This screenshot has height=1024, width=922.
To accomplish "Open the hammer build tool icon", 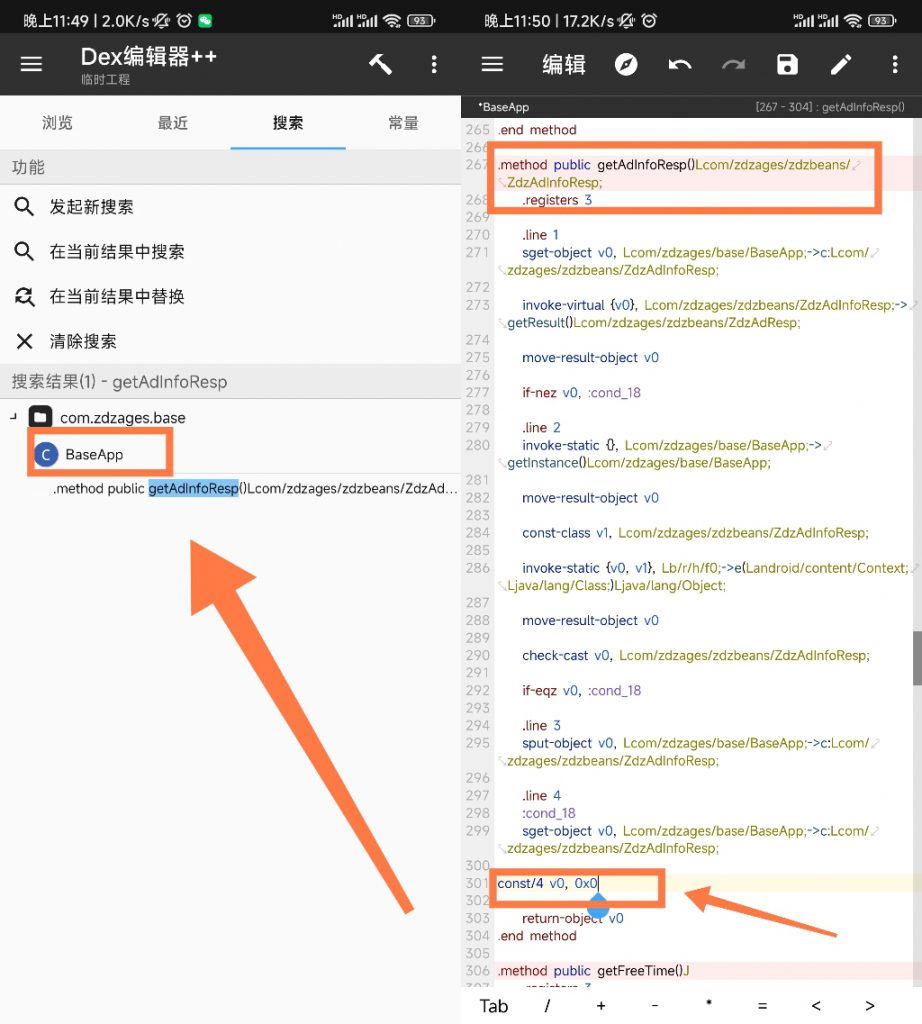I will (x=380, y=64).
